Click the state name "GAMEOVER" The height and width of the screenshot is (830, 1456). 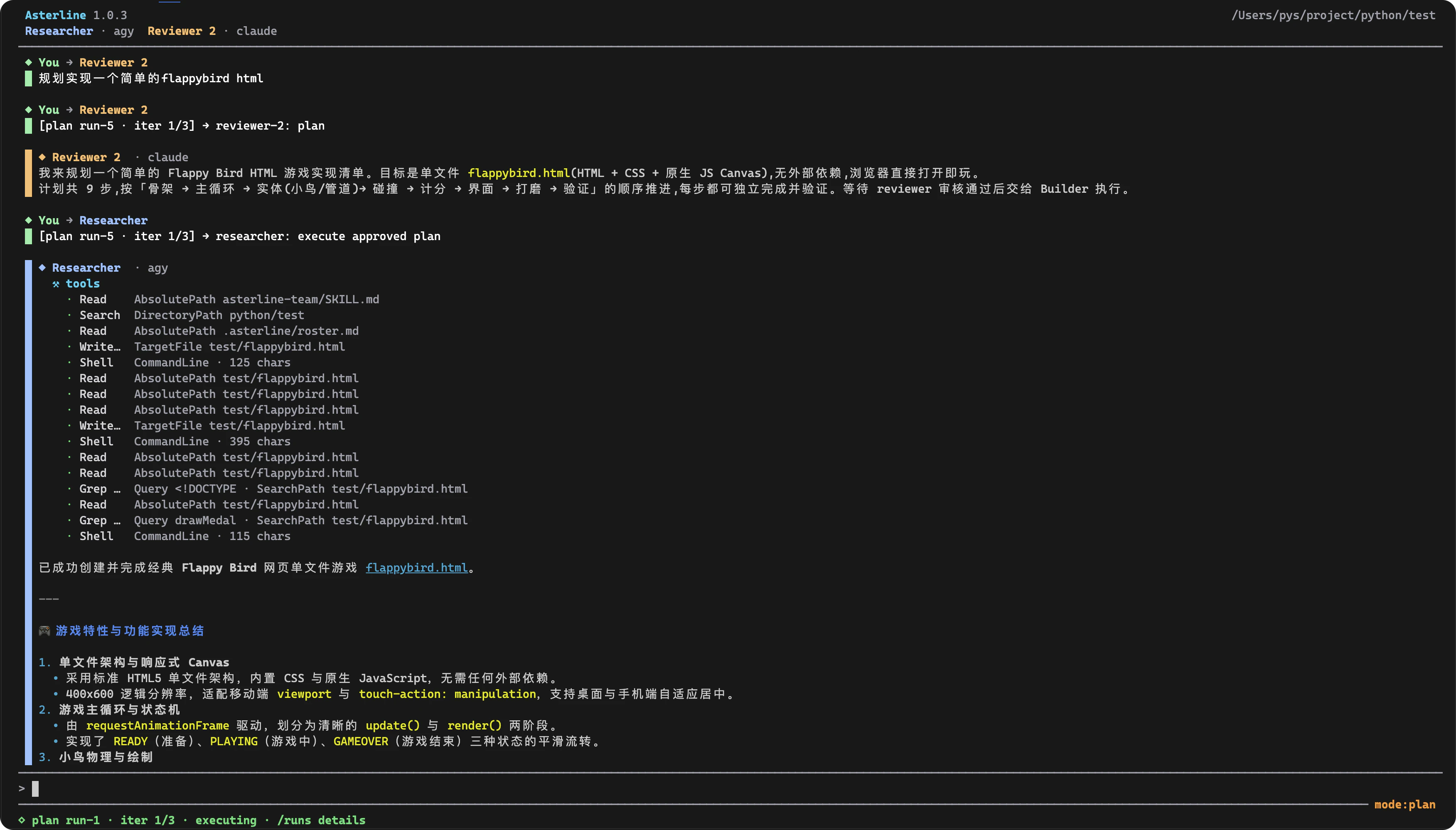[361, 741]
